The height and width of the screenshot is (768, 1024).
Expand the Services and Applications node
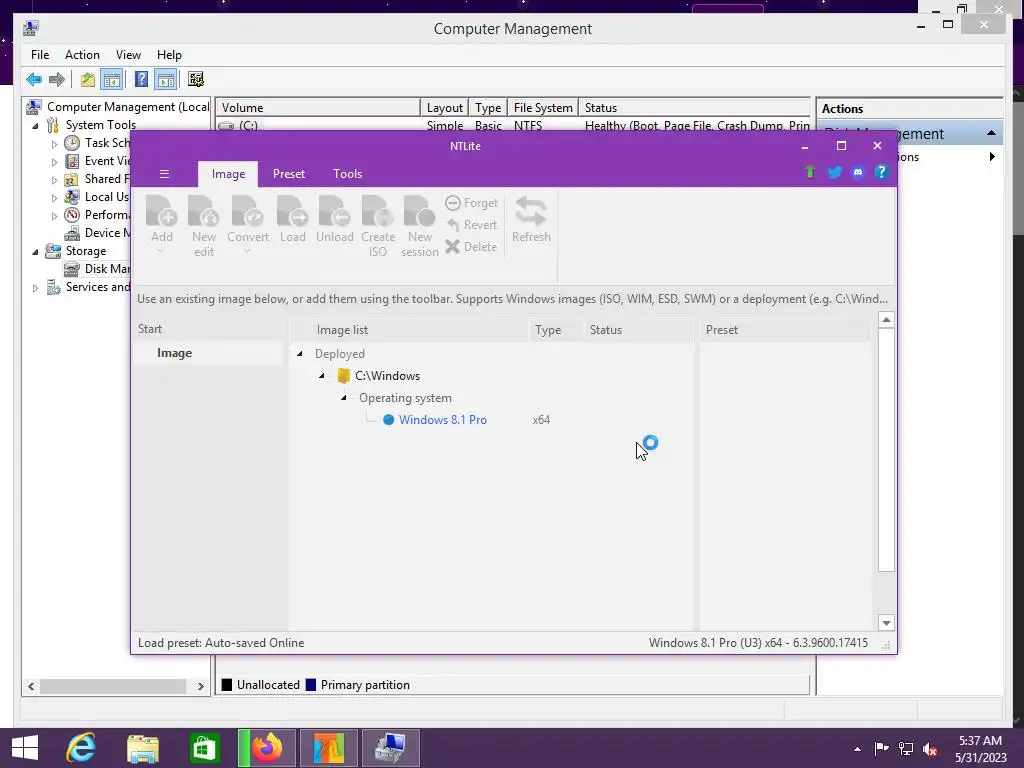[x=35, y=287]
